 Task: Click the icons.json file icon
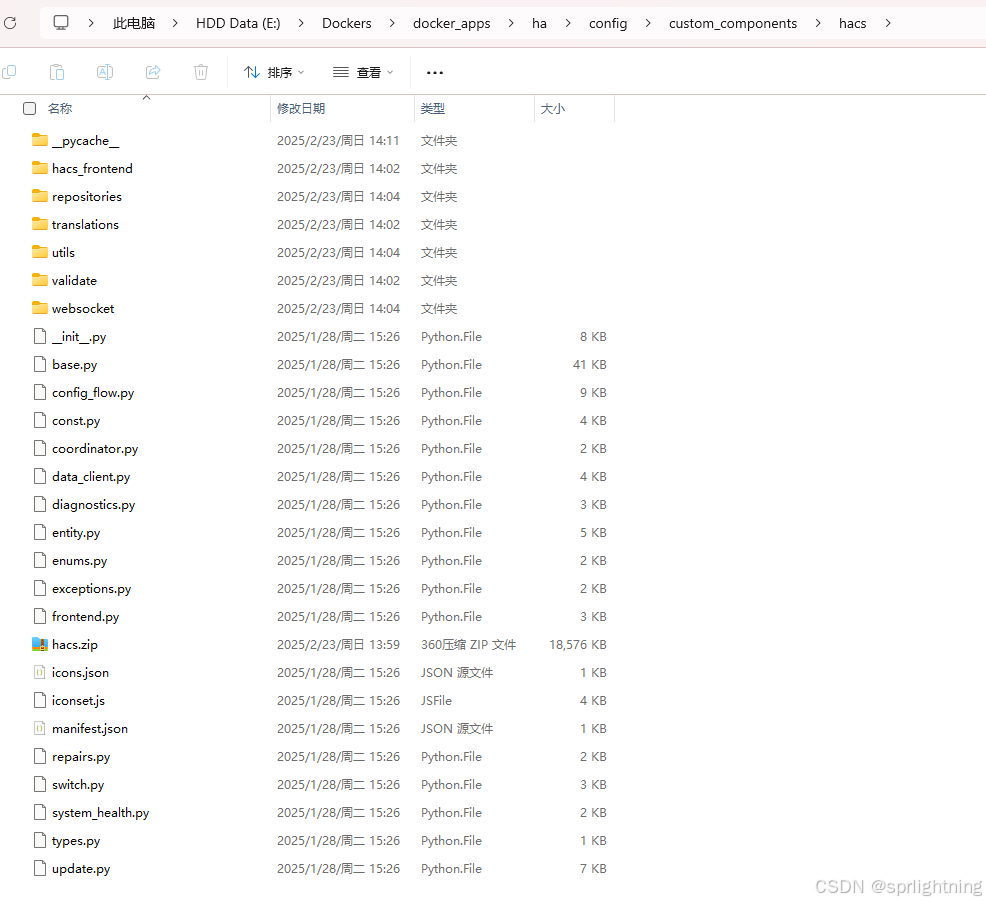pos(40,672)
